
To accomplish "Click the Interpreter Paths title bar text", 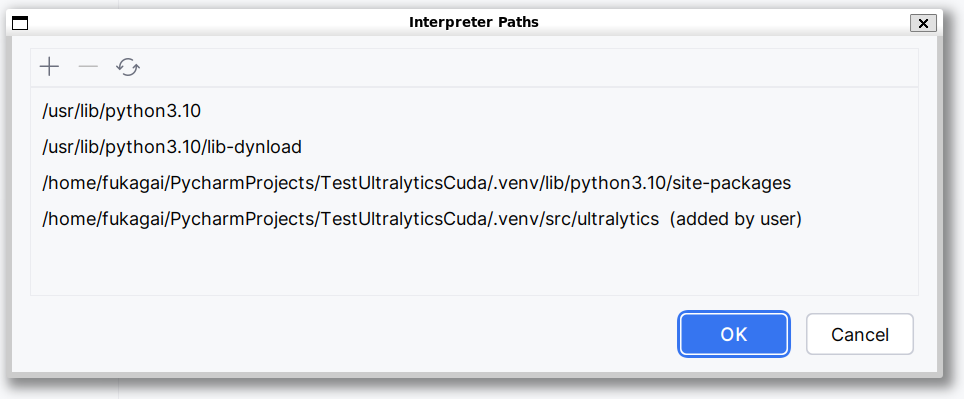I will tap(473, 23).
